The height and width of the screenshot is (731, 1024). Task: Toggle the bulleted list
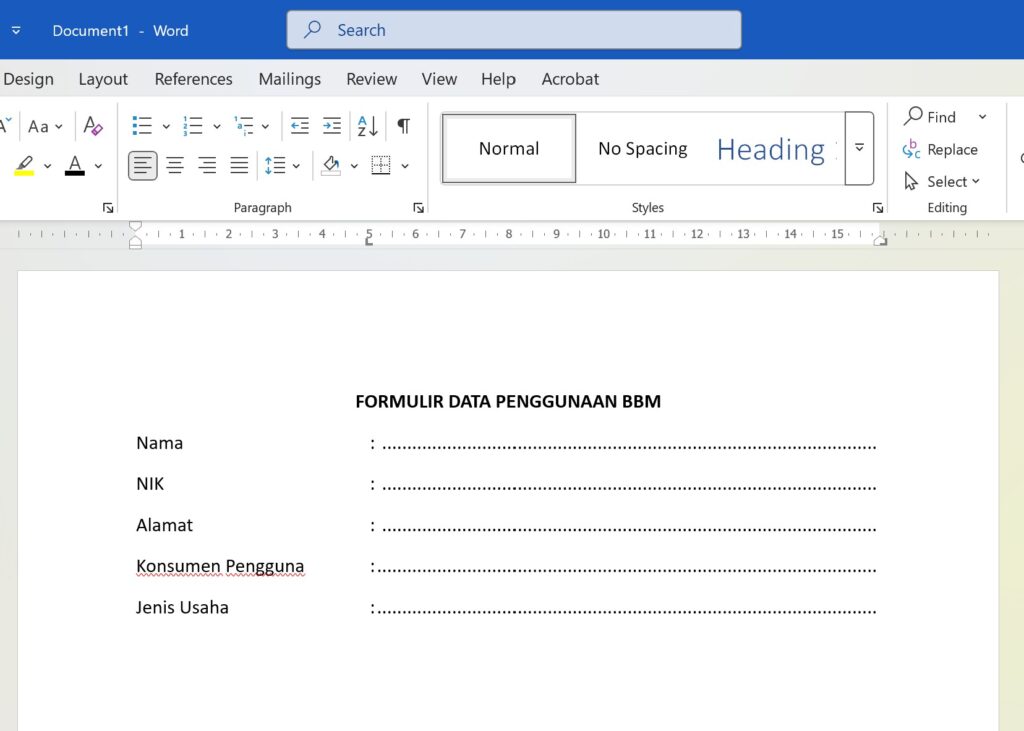click(x=141, y=125)
